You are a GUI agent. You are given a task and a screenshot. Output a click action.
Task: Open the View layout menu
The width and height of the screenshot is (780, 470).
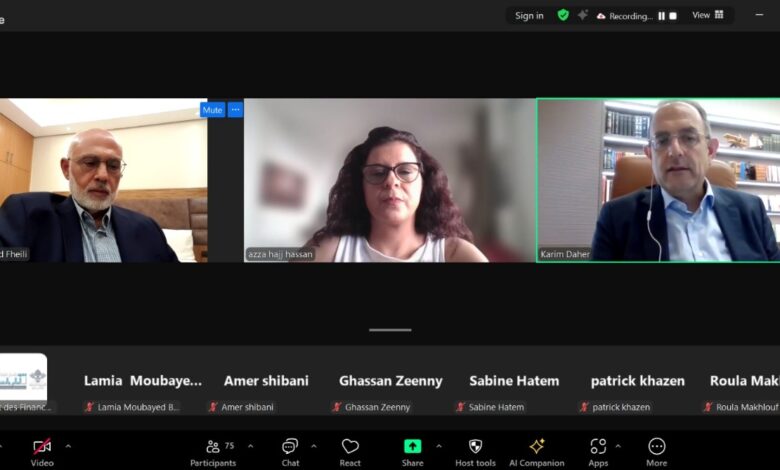click(708, 15)
